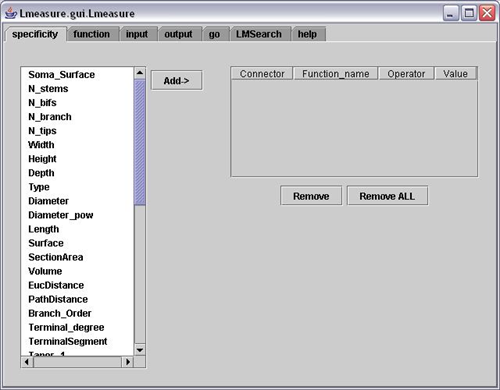Image resolution: width=500 pixels, height=390 pixels.
Task: Select the Diameter list entry
Action: pyautogui.click(x=77, y=201)
